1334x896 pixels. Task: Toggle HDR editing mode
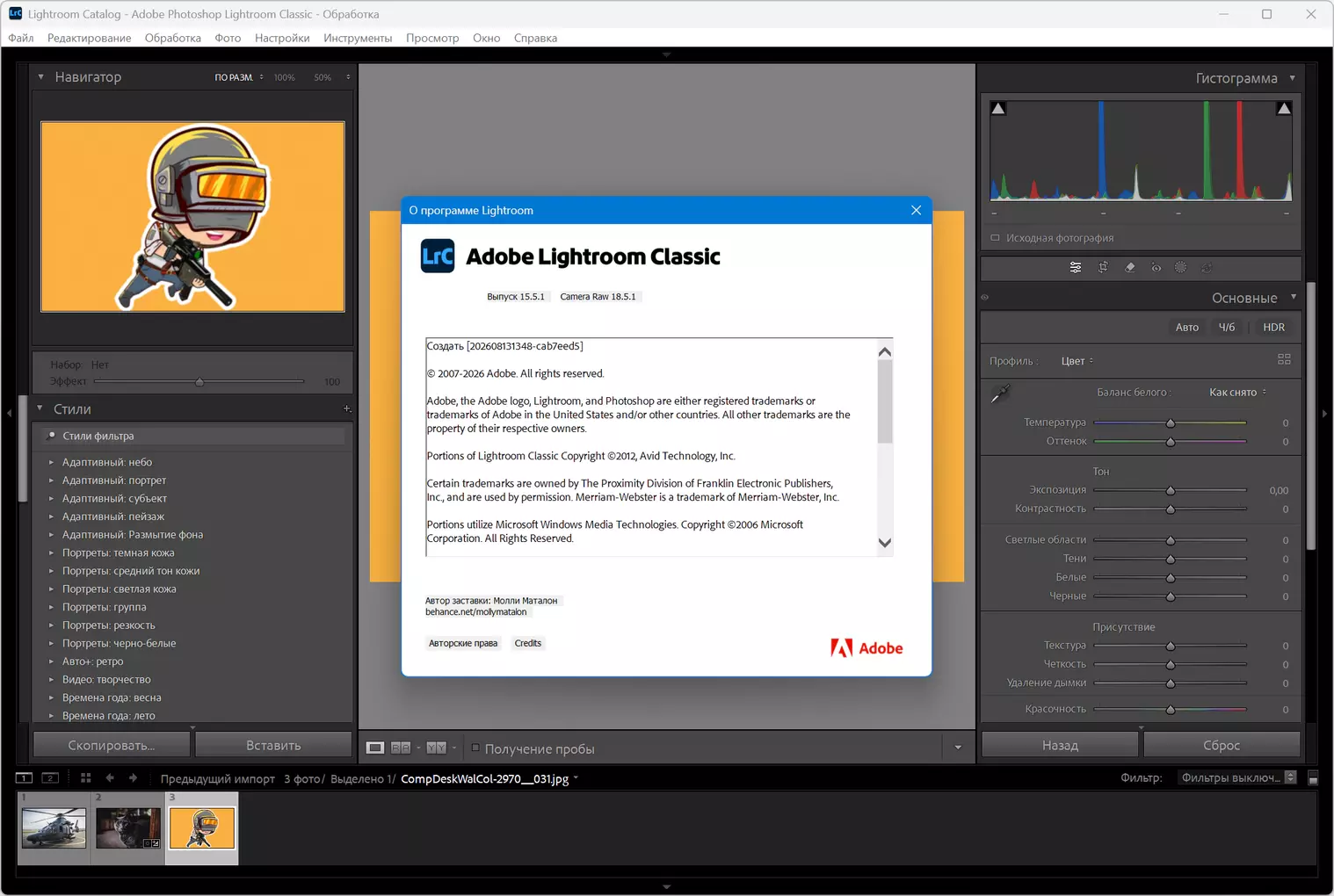[1274, 328]
